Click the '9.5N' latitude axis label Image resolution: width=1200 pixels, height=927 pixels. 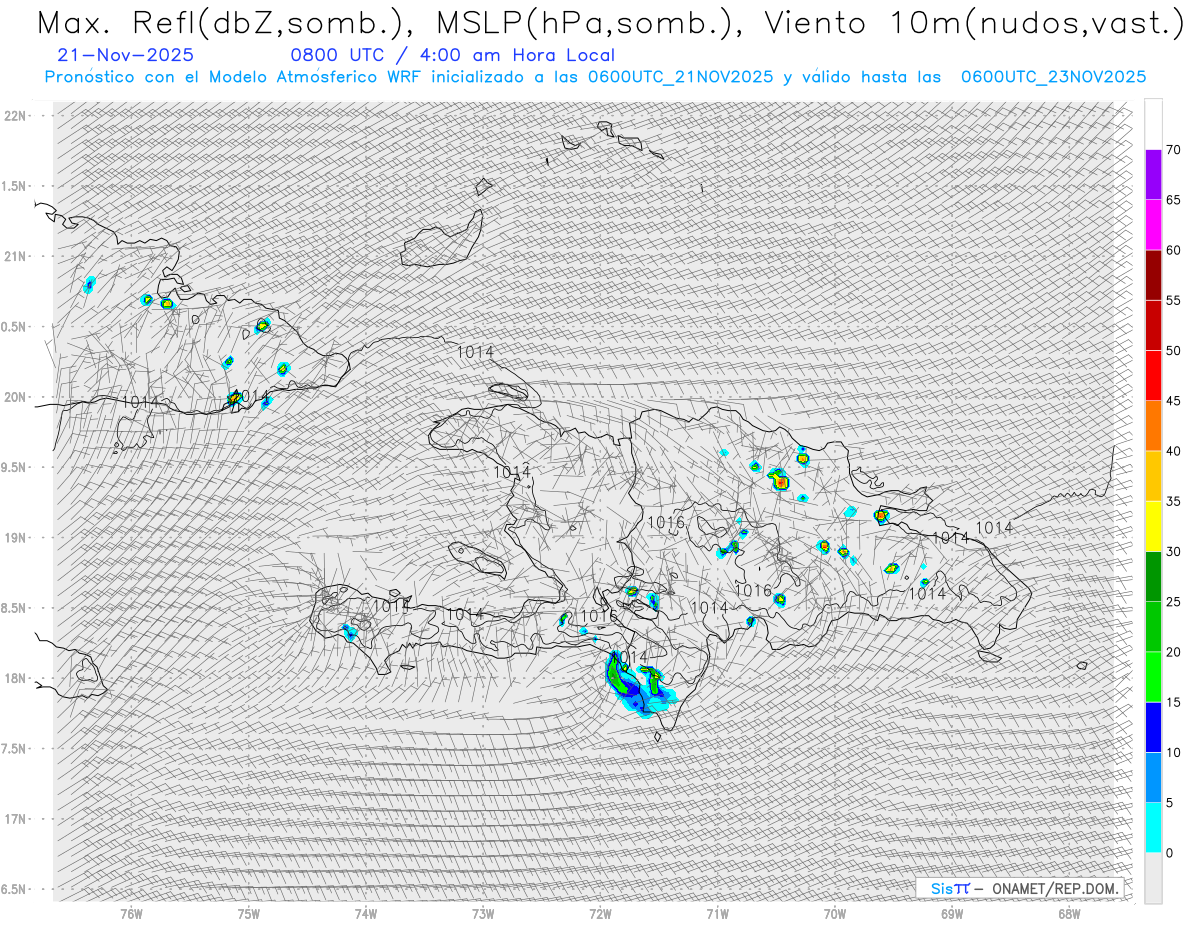(x=15, y=467)
